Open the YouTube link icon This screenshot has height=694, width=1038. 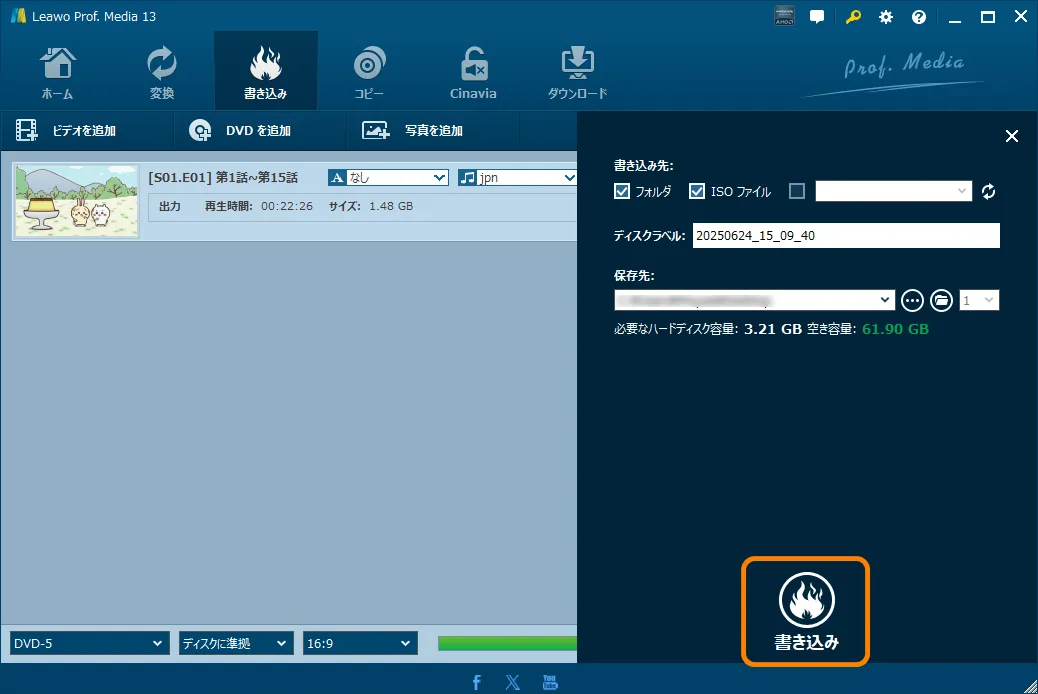[x=550, y=682]
